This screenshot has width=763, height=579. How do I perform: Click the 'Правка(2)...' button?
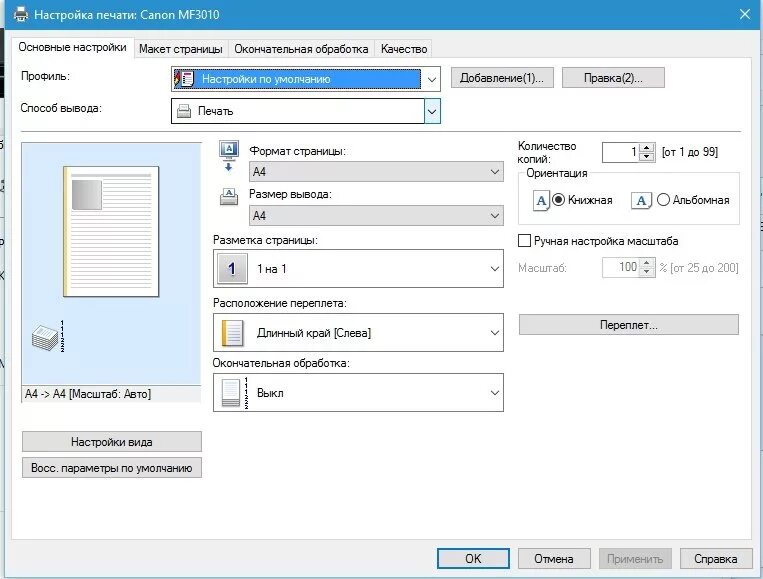(x=613, y=78)
